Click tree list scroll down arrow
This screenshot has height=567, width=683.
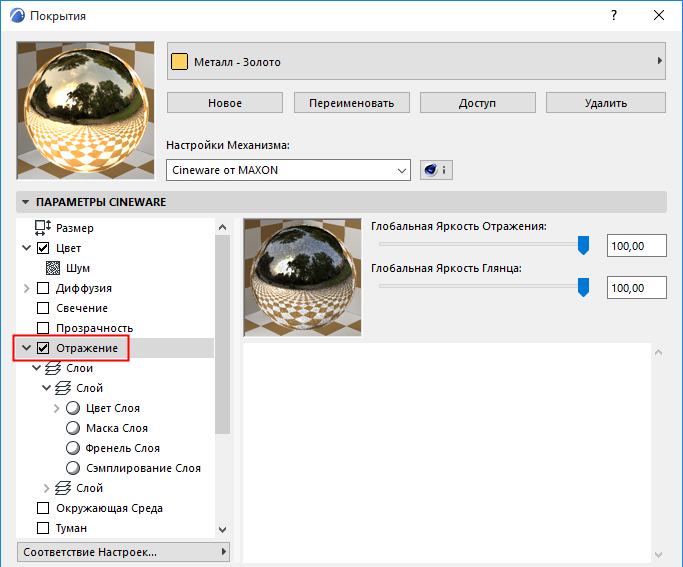tap(223, 530)
